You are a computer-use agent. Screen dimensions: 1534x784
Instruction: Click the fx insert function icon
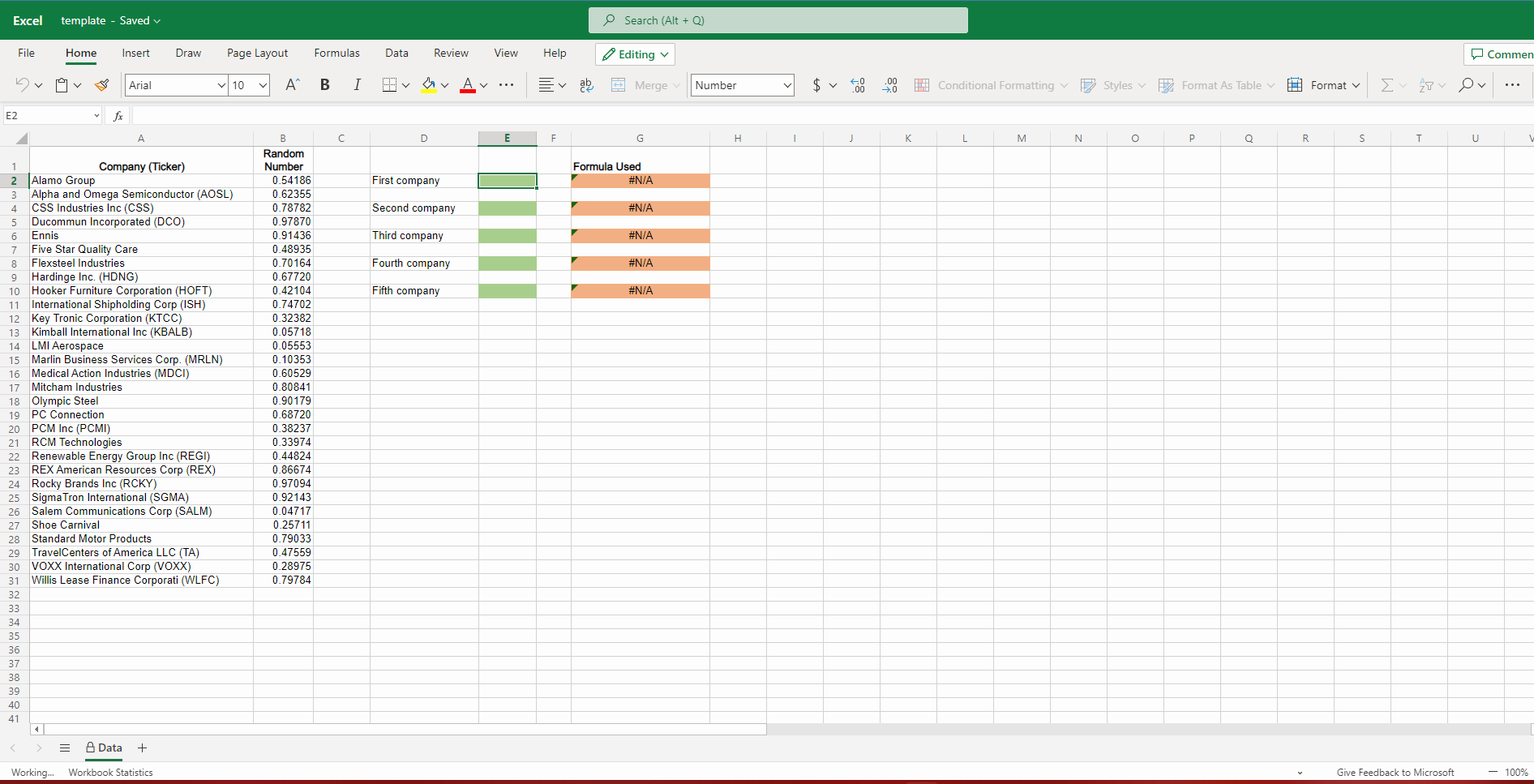pyautogui.click(x=118, y=116)
